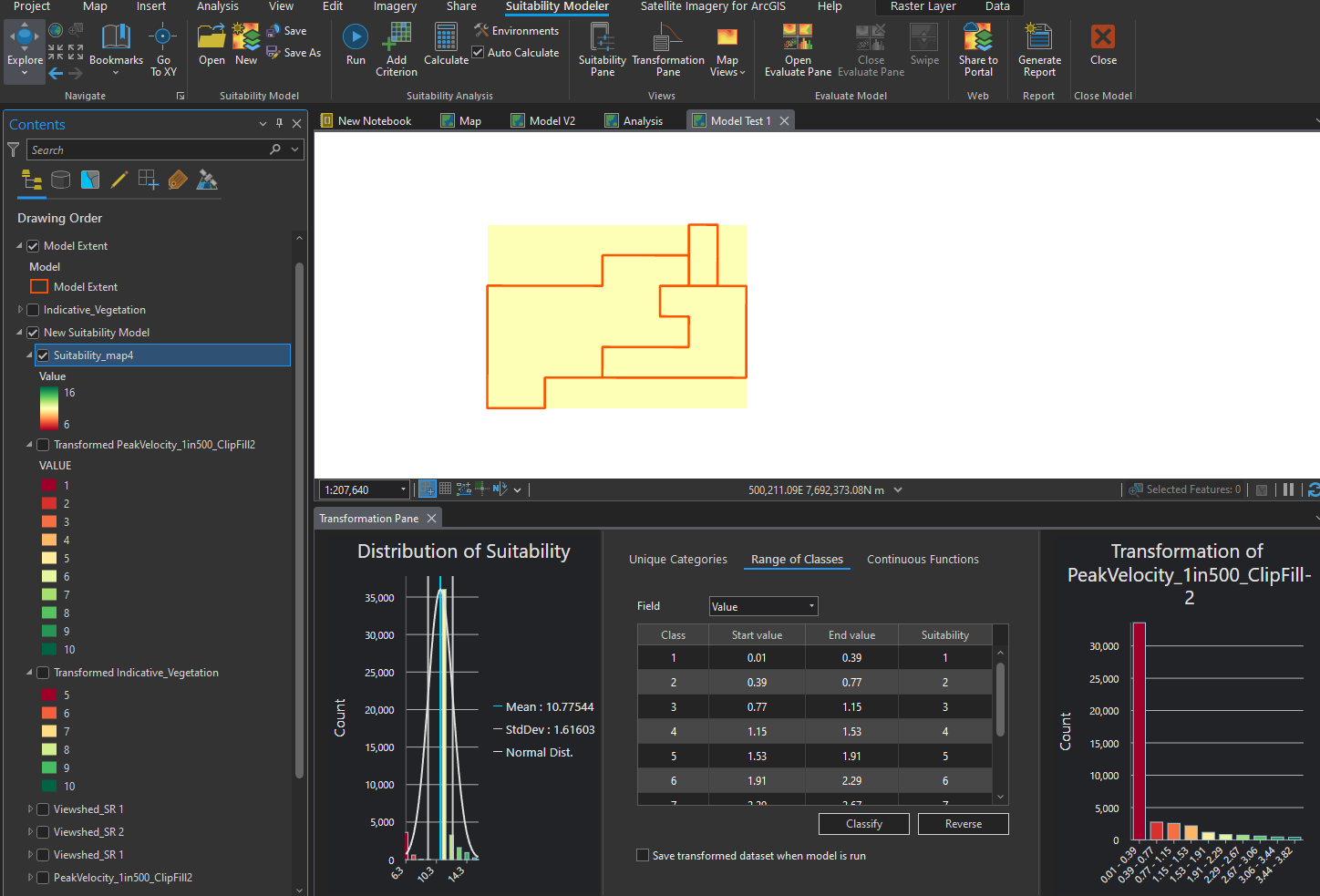Screen dimensions: 1320x896
Task: Click the class table vertical scrollbar
Action: 1000,699
